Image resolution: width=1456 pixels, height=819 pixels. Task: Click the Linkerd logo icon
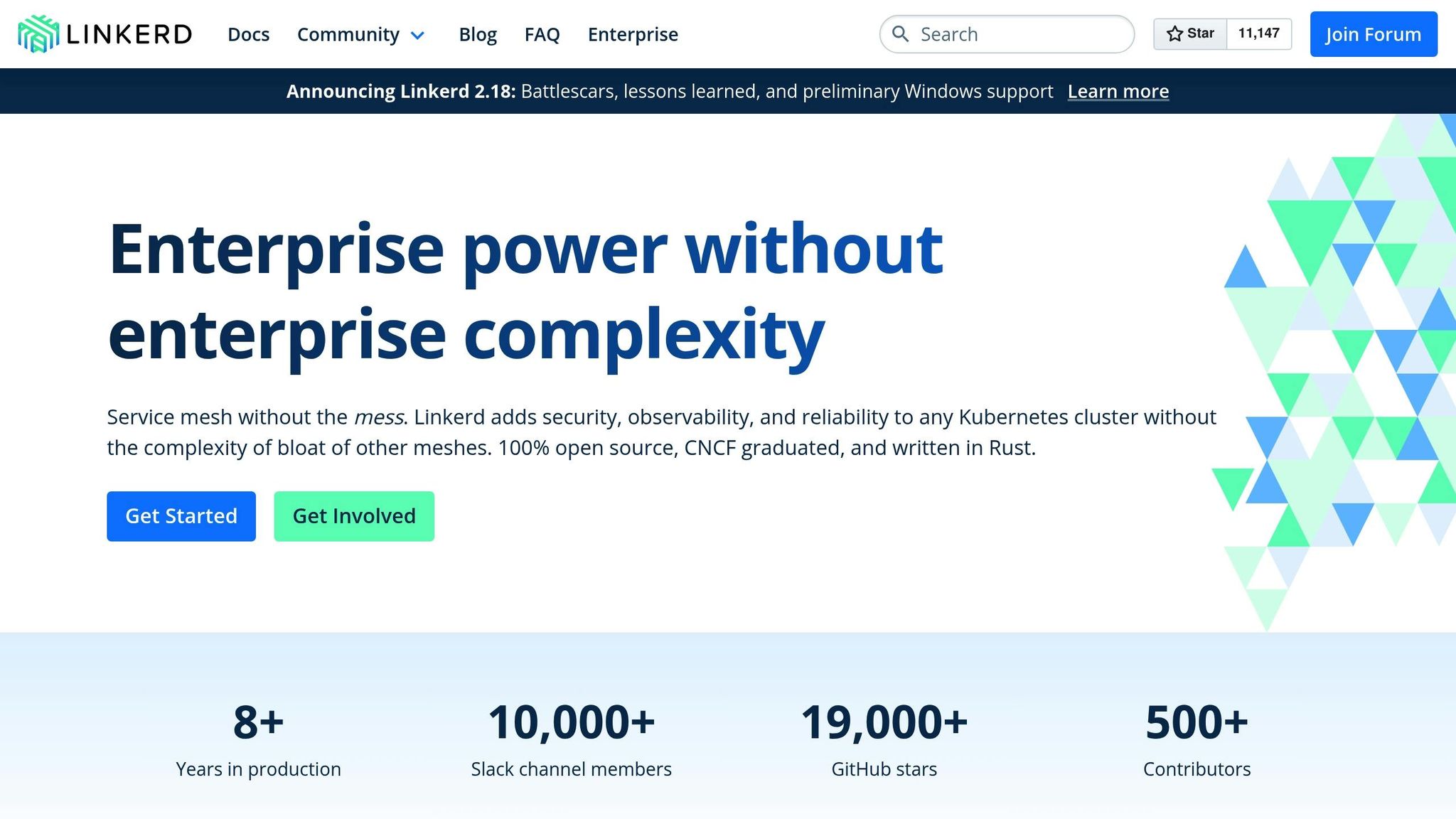click(38, 34)
